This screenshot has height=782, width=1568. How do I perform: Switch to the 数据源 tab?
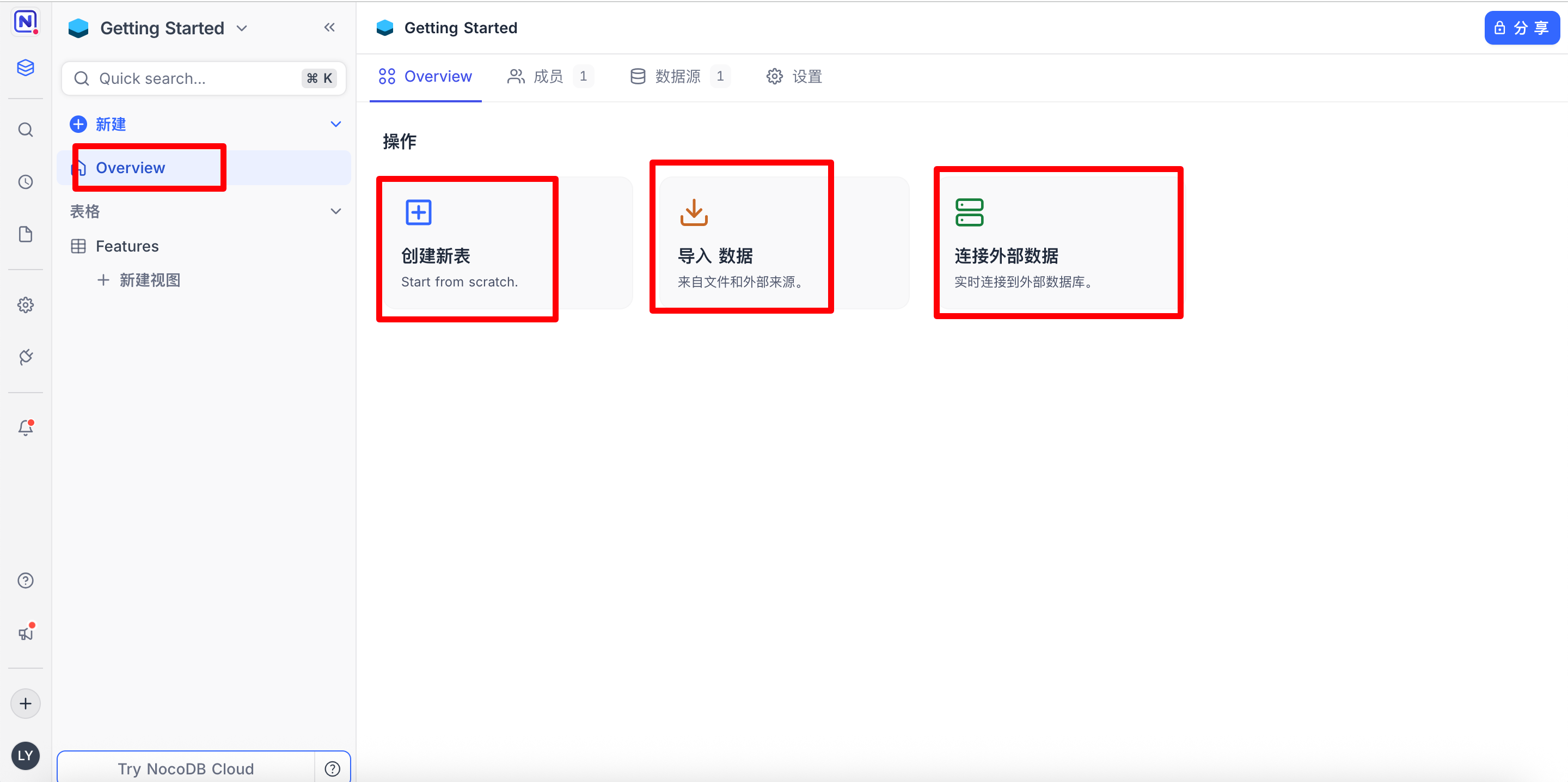pos(678,77)
